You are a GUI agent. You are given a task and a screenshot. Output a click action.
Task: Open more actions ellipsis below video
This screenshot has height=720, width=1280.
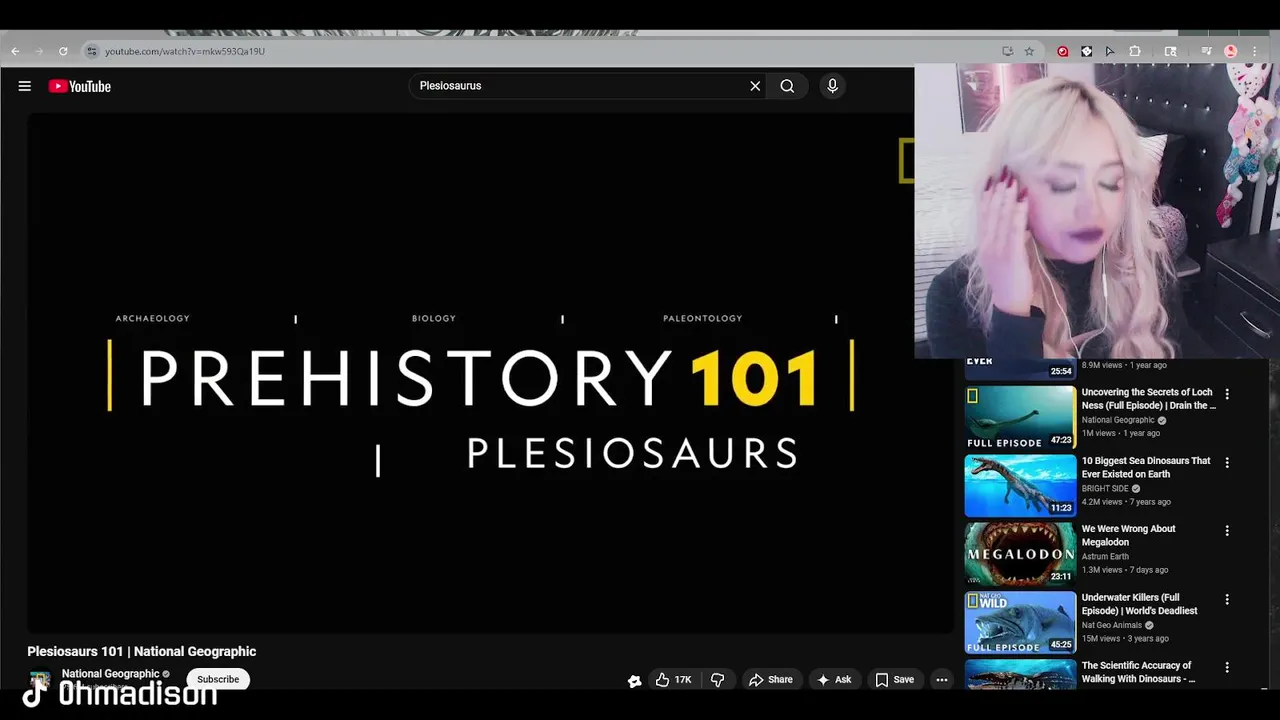(941, 680)
